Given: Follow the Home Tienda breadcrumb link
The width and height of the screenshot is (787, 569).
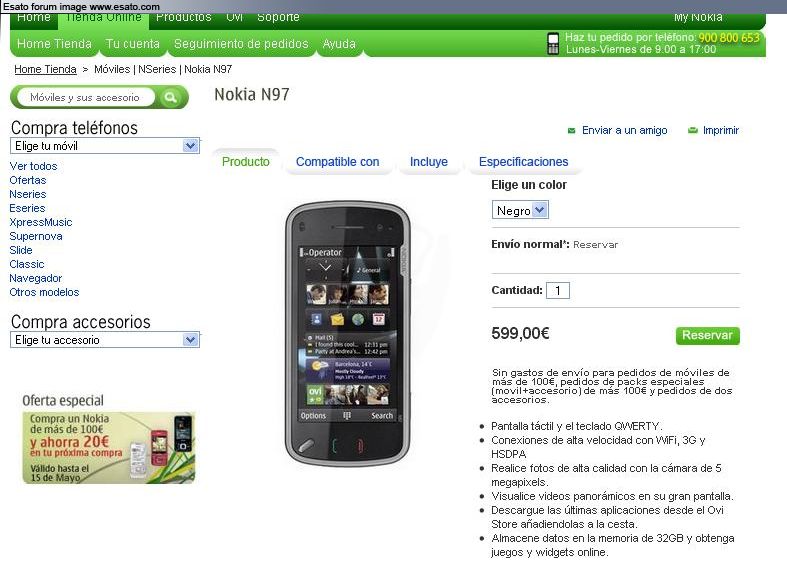Looking at the screenshot, I should [45, 69].
